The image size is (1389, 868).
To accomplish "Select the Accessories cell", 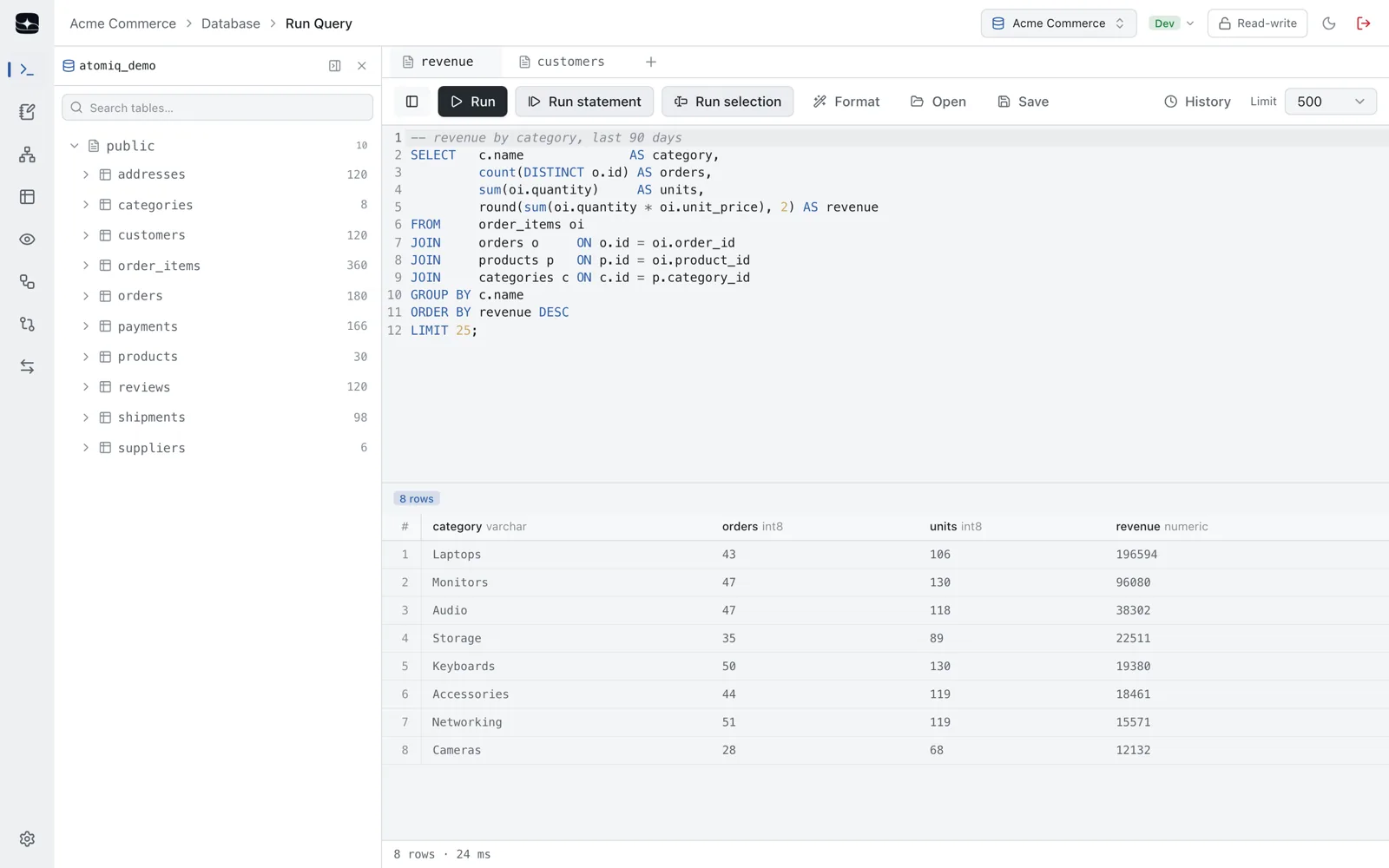I will coord(471,694).
